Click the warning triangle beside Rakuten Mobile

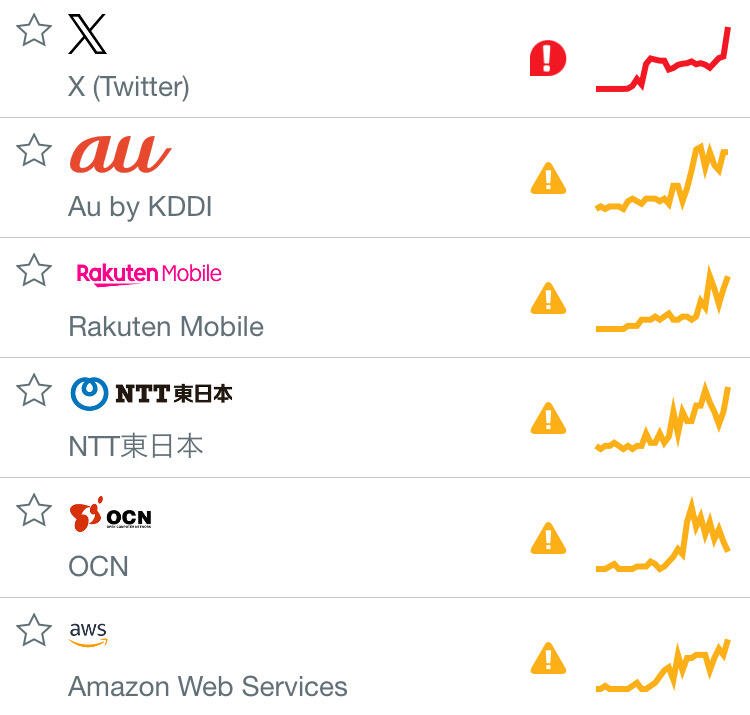click(x=548, y=298)
